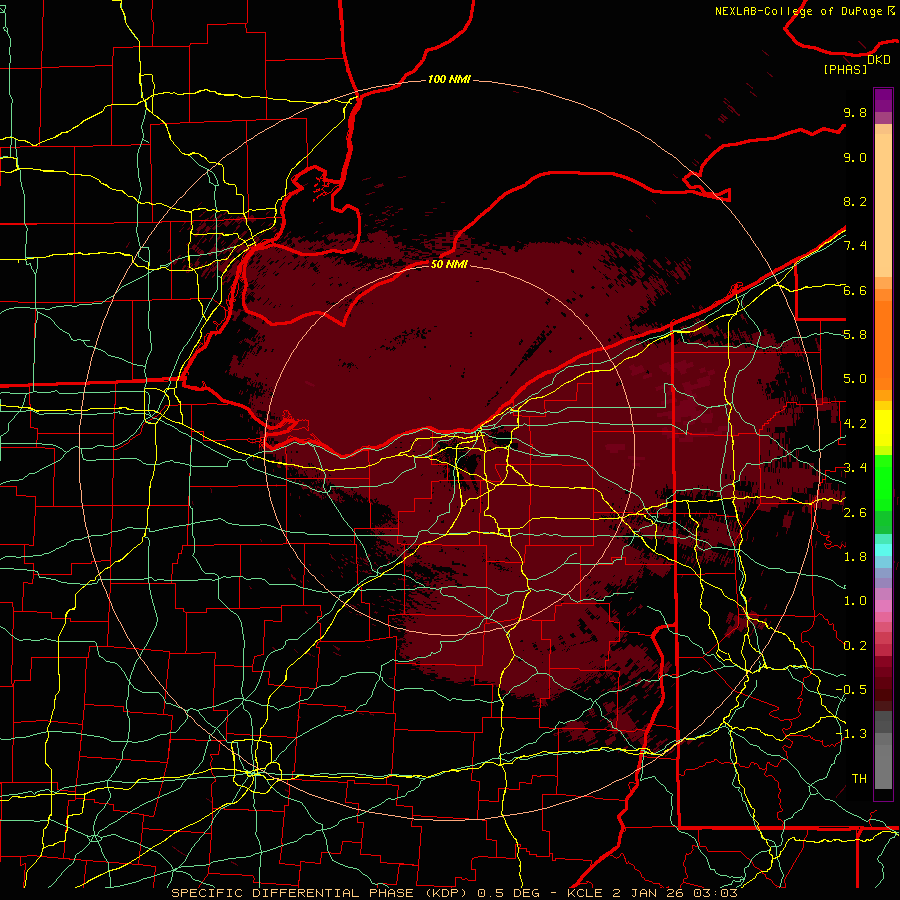Image resolution: width=900 pixels, height=900 pixels.
Task: Click the 50 NMI range ring label
Action: [x=449, y=264]
